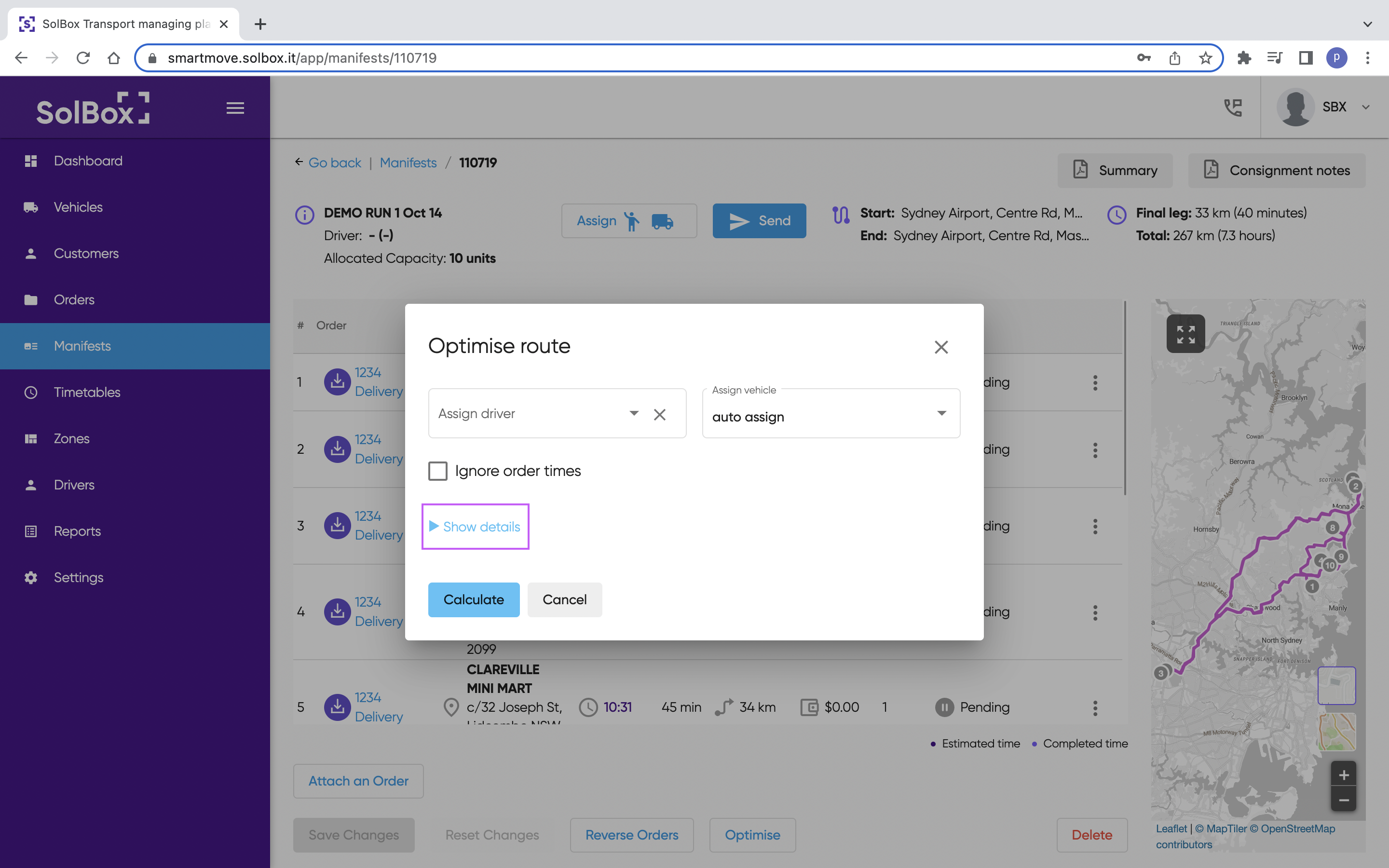Open Manifests in sidebar
Image resolution: width=1389 pixels, height=868 pixels.
135,346
